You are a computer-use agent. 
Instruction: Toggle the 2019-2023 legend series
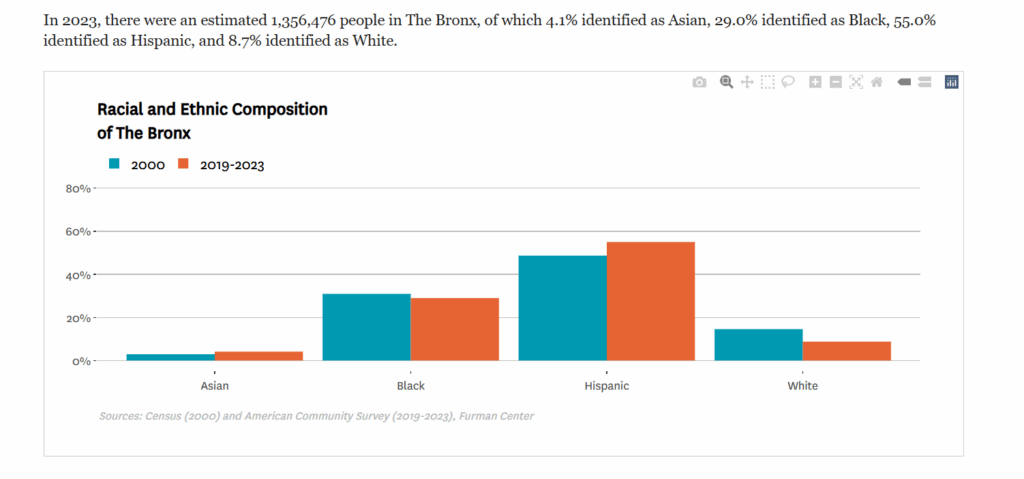coord(231,165)
